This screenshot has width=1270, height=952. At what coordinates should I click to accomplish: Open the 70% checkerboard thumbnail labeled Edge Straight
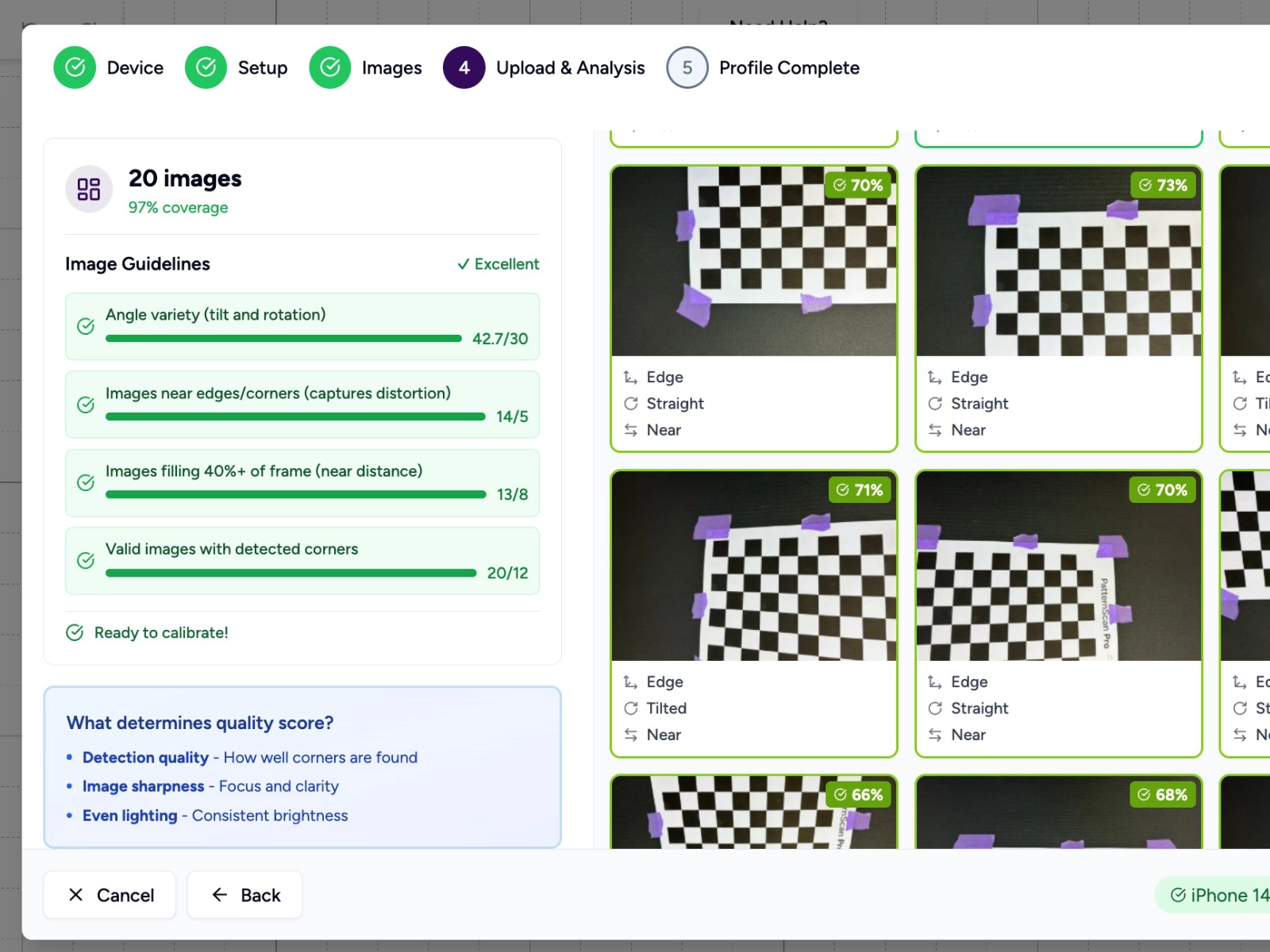pos(754,261)
